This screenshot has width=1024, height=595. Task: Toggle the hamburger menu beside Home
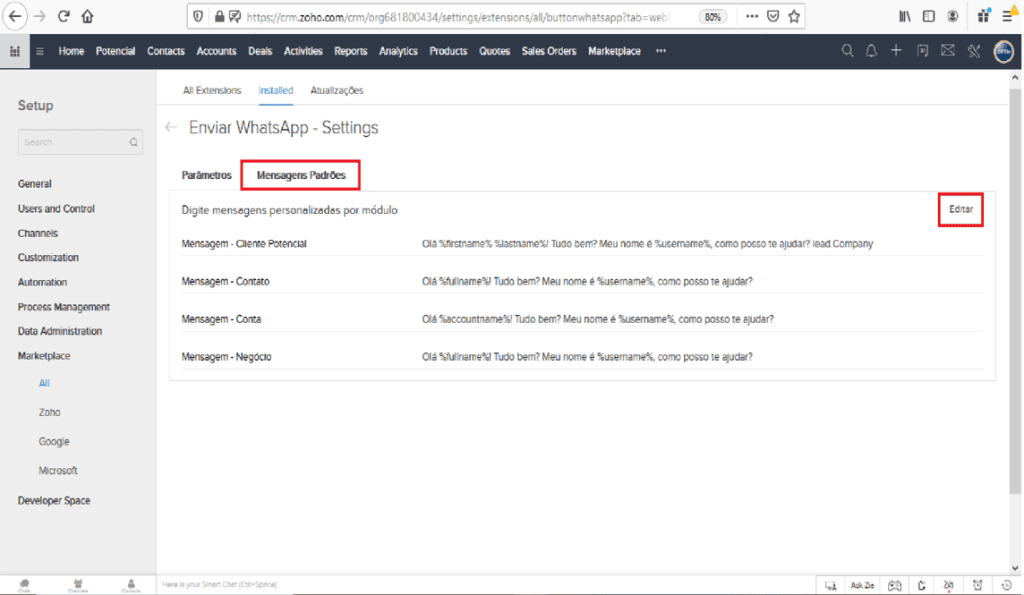tap(40, 51)
